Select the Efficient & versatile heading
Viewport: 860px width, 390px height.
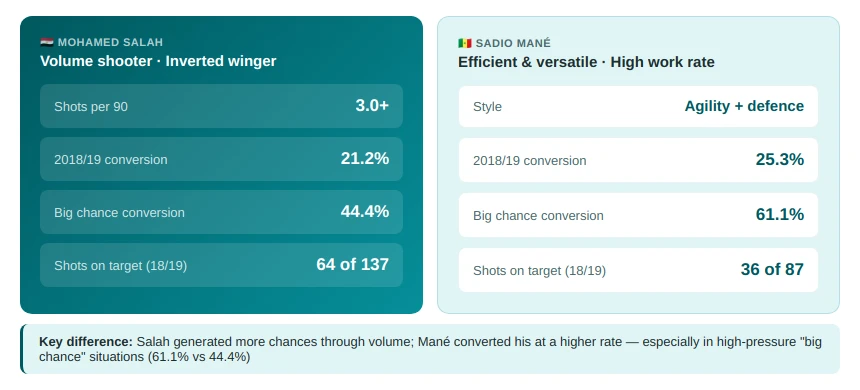pyautogui.click(x=586, y=62)
